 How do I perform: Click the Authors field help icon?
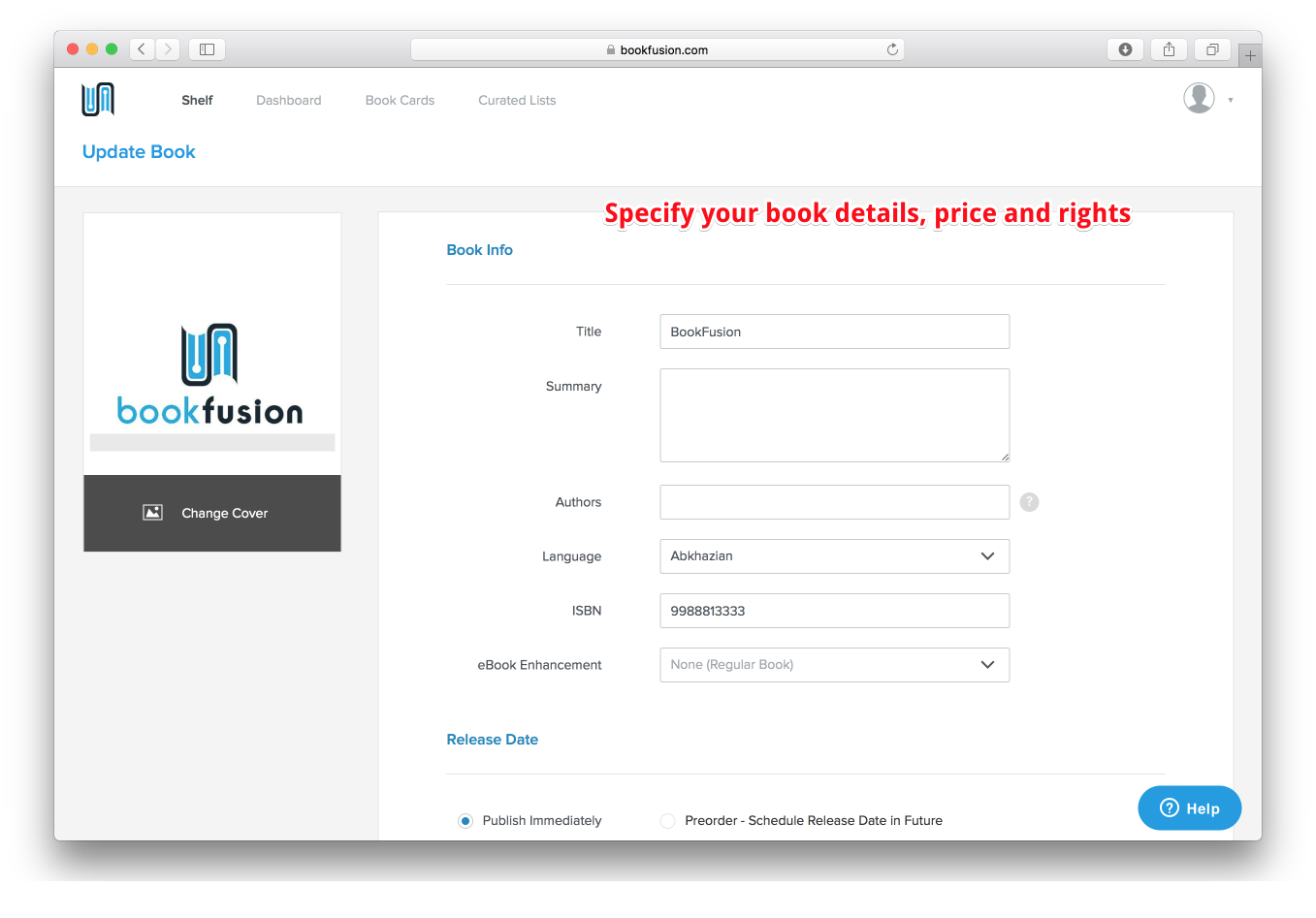tap(1029, 502)
